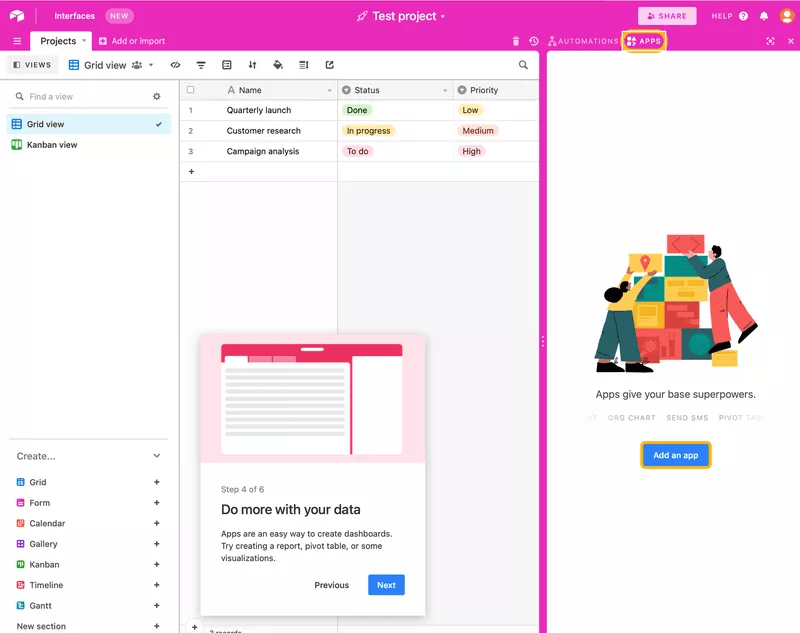Select all records with the header checkbox
800x633 pixels.
pyautogui.click(x=190, y=89)
